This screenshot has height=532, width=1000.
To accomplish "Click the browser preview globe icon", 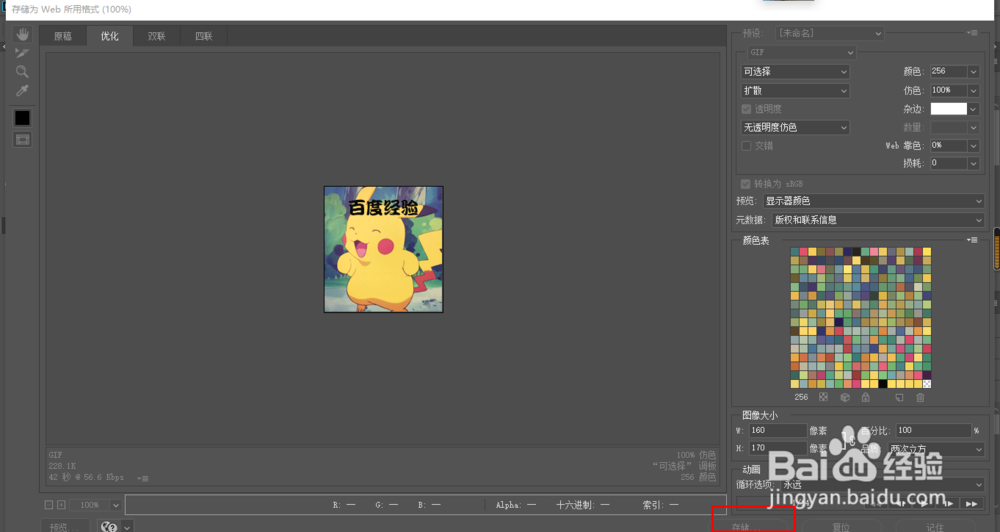I will click(109, 526).
